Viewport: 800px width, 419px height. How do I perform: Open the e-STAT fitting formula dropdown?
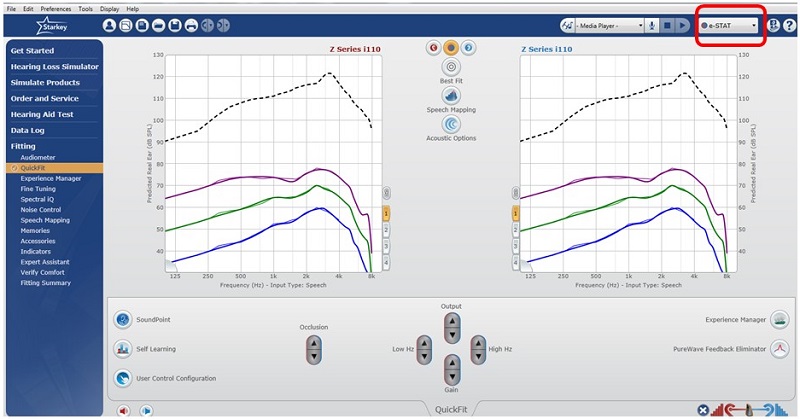(x=729, y=26)
